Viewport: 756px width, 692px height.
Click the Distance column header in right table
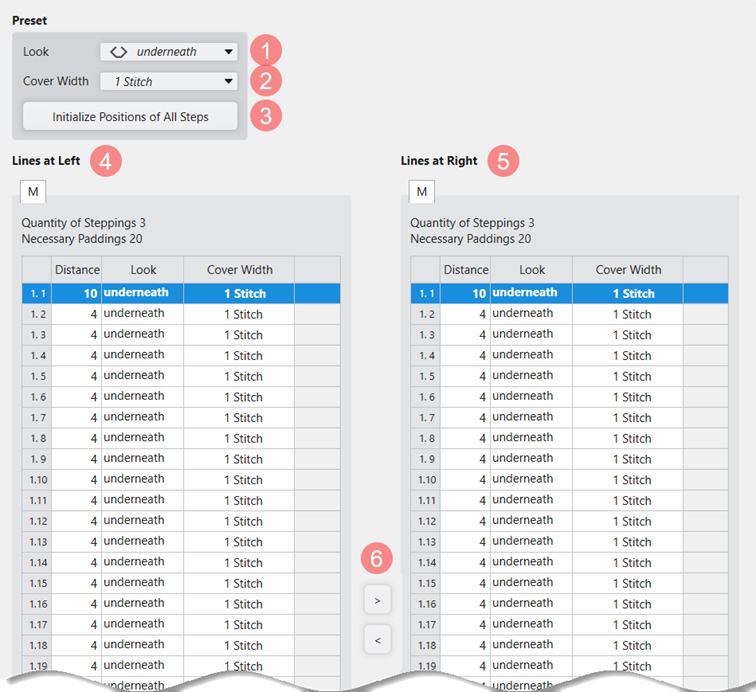[x=465, y=269]
